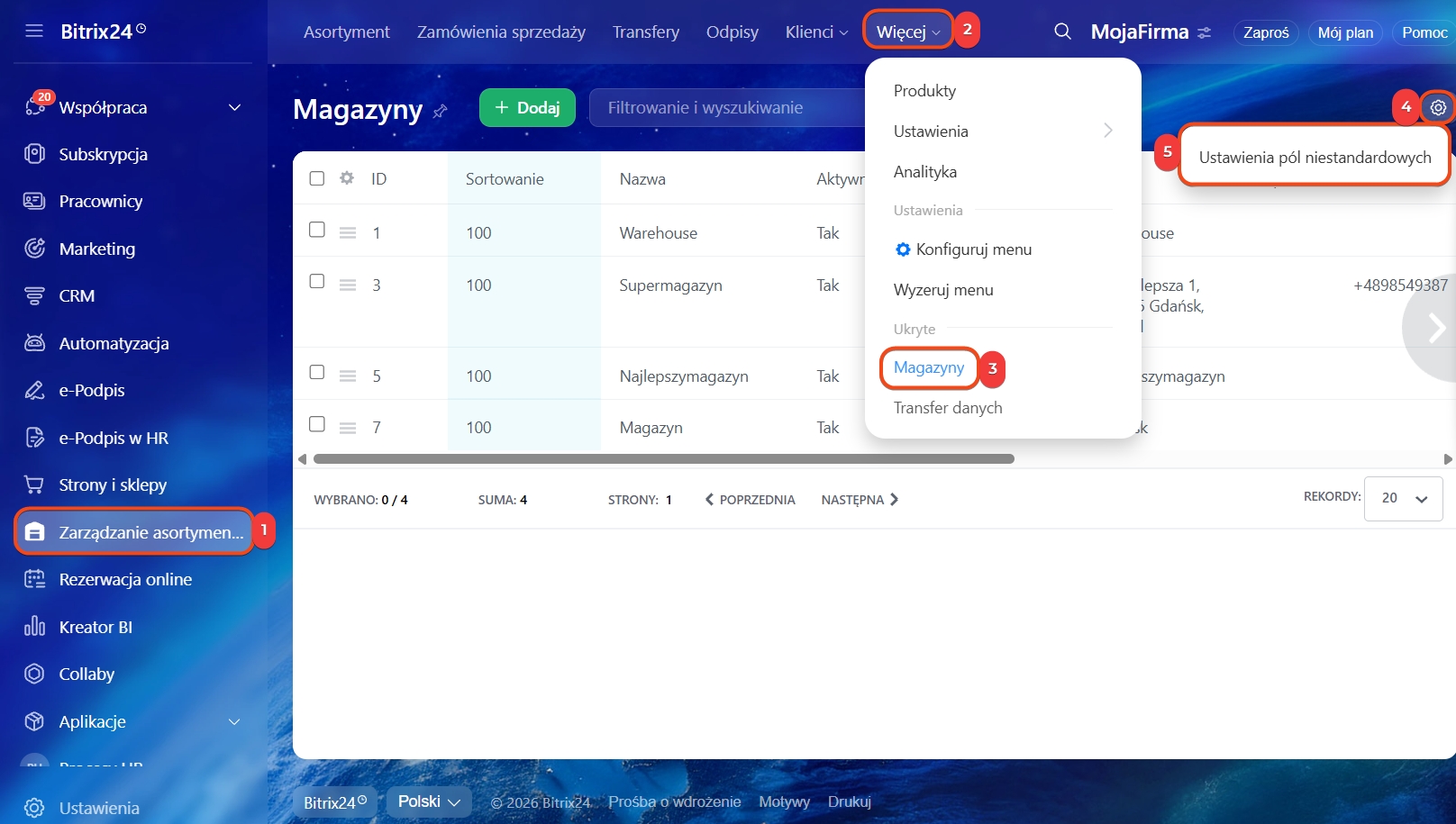Click the green Dodaj button
Viewport: 1456px width, 824px height.
pyautogui.click(x=527, y=108)
